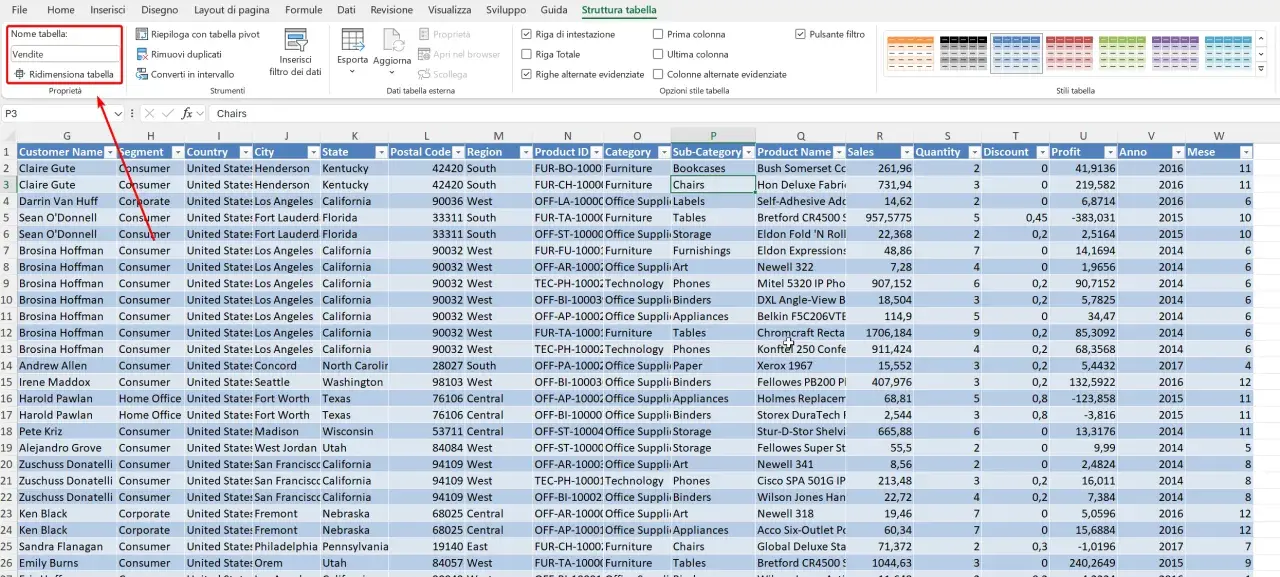Viewport: 1280px width, 577px height.
Task: Switch to the Inserisci tab
Action: tap(108, 10)
